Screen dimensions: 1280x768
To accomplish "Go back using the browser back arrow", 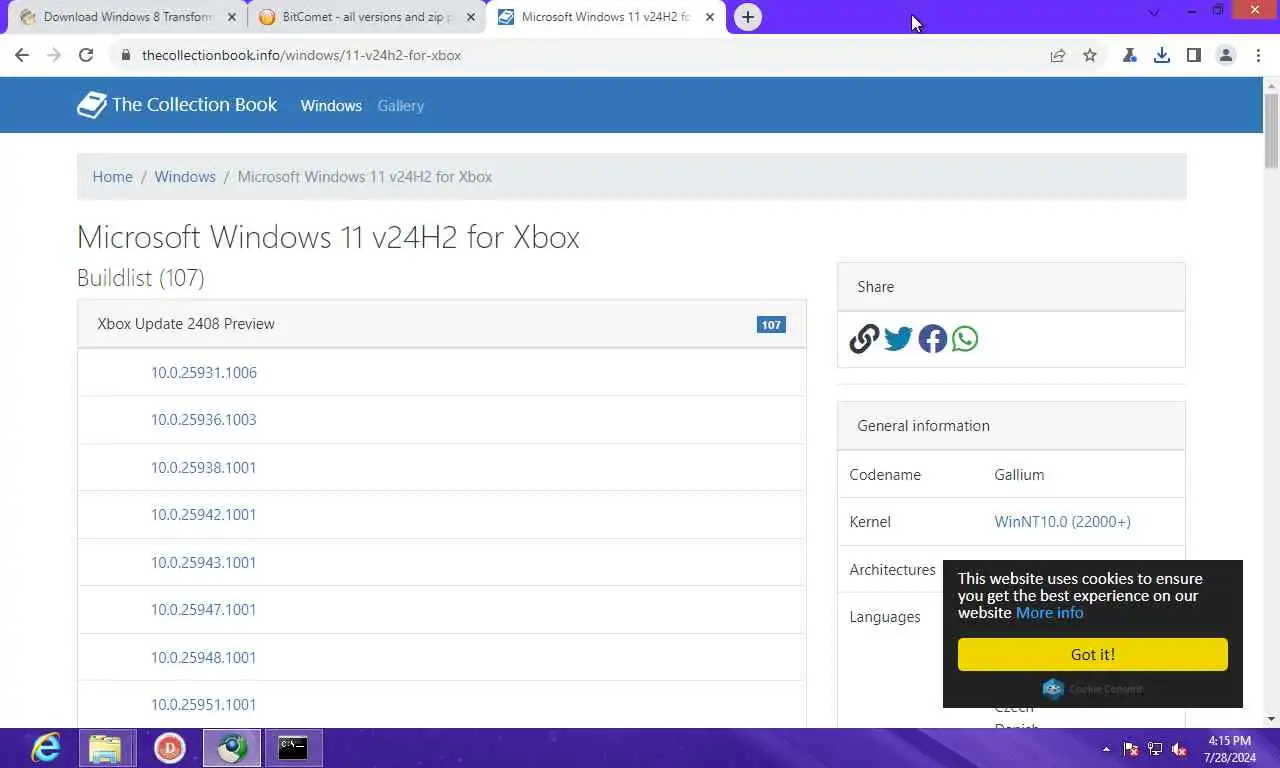I will [22, 56].
